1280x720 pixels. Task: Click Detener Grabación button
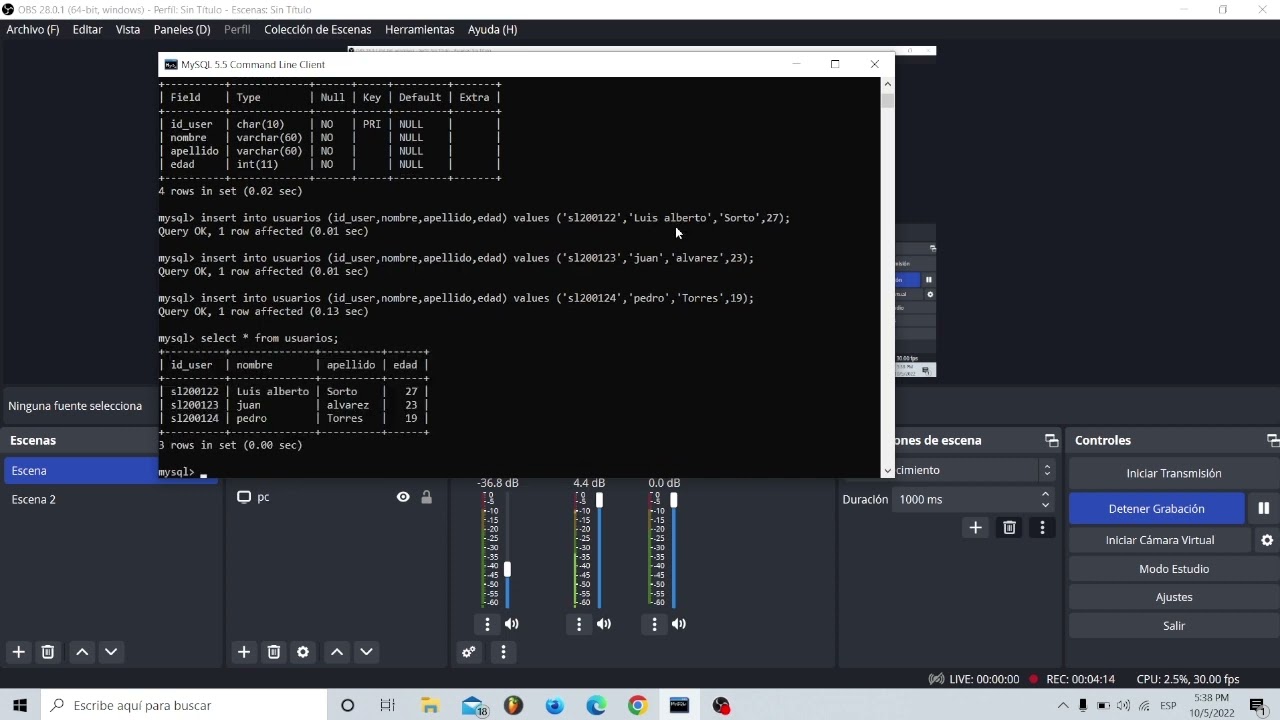pyautogui.click(x=1156, y=508)
